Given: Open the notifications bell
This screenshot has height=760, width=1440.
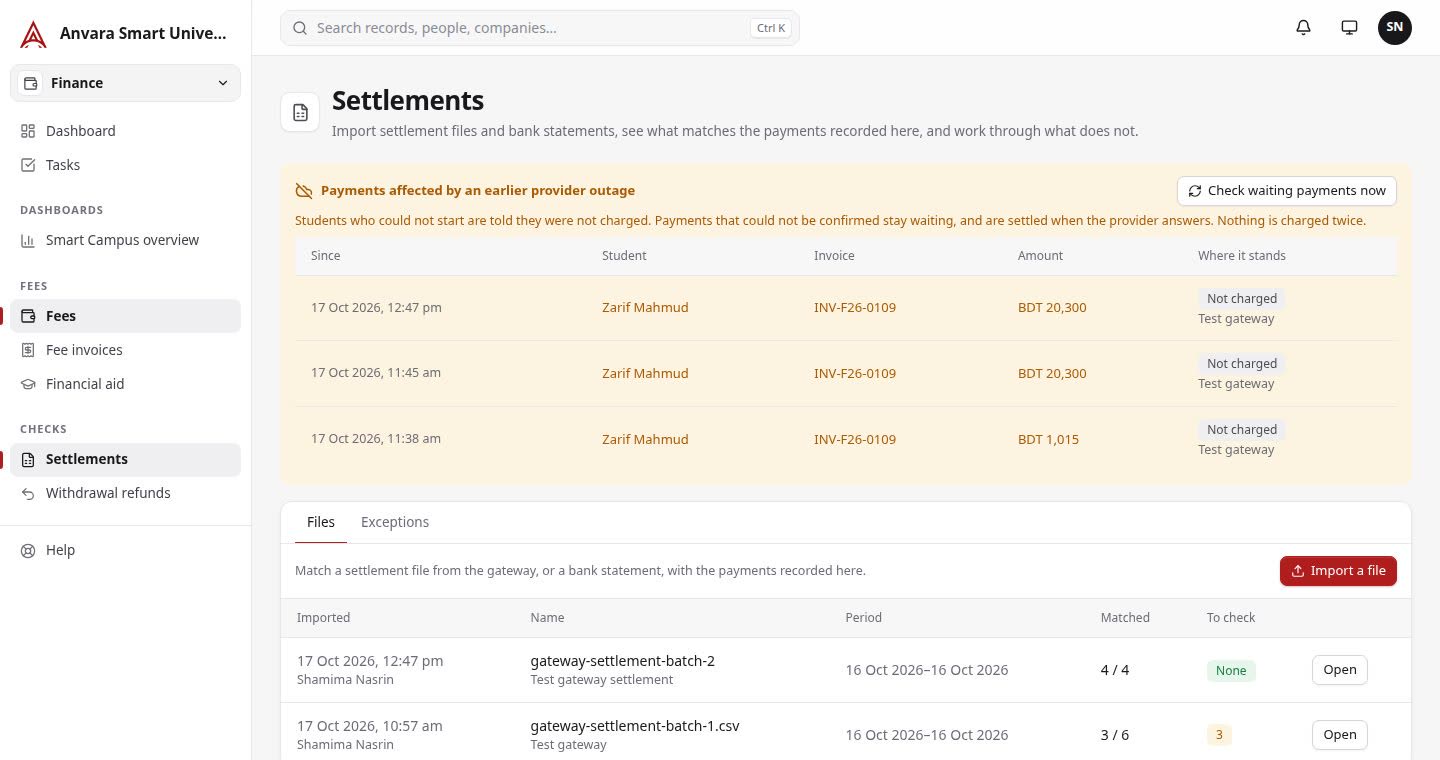Looking at the screenshot, I should pyautogui.click(x=1303, y=28).
